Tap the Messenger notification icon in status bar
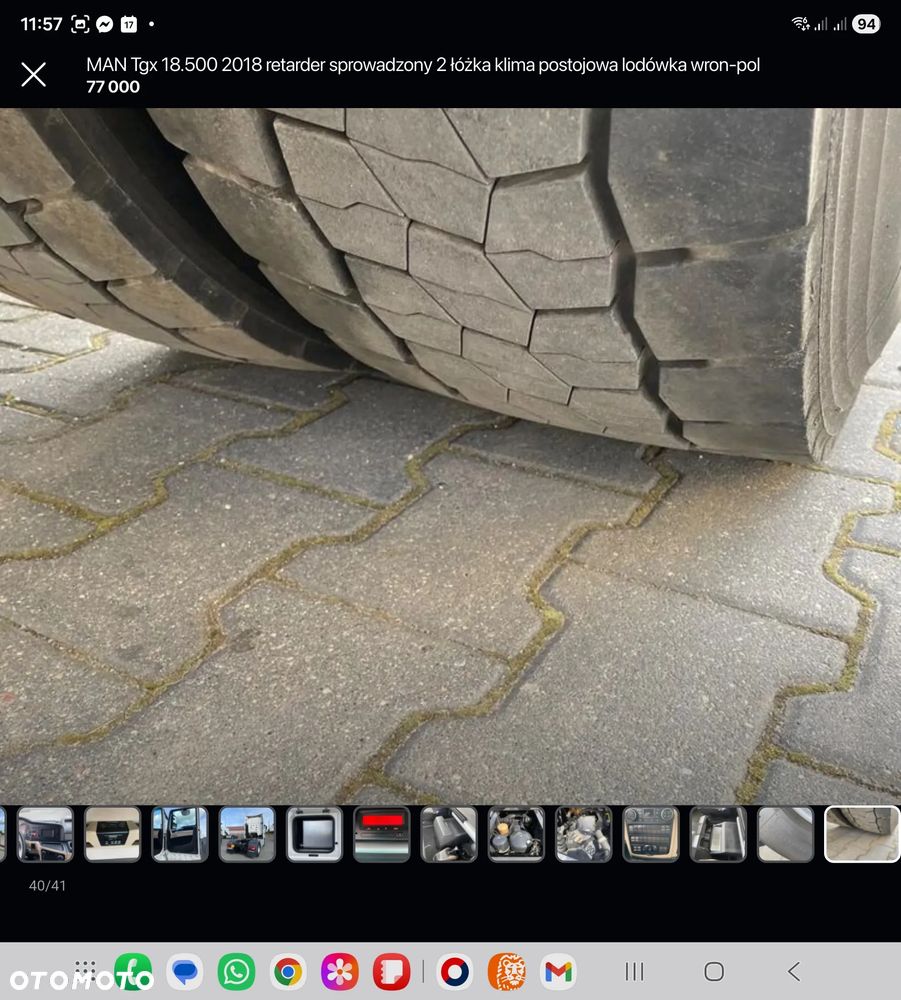This screenshot has width=901, height=1000. click(105, 24)
